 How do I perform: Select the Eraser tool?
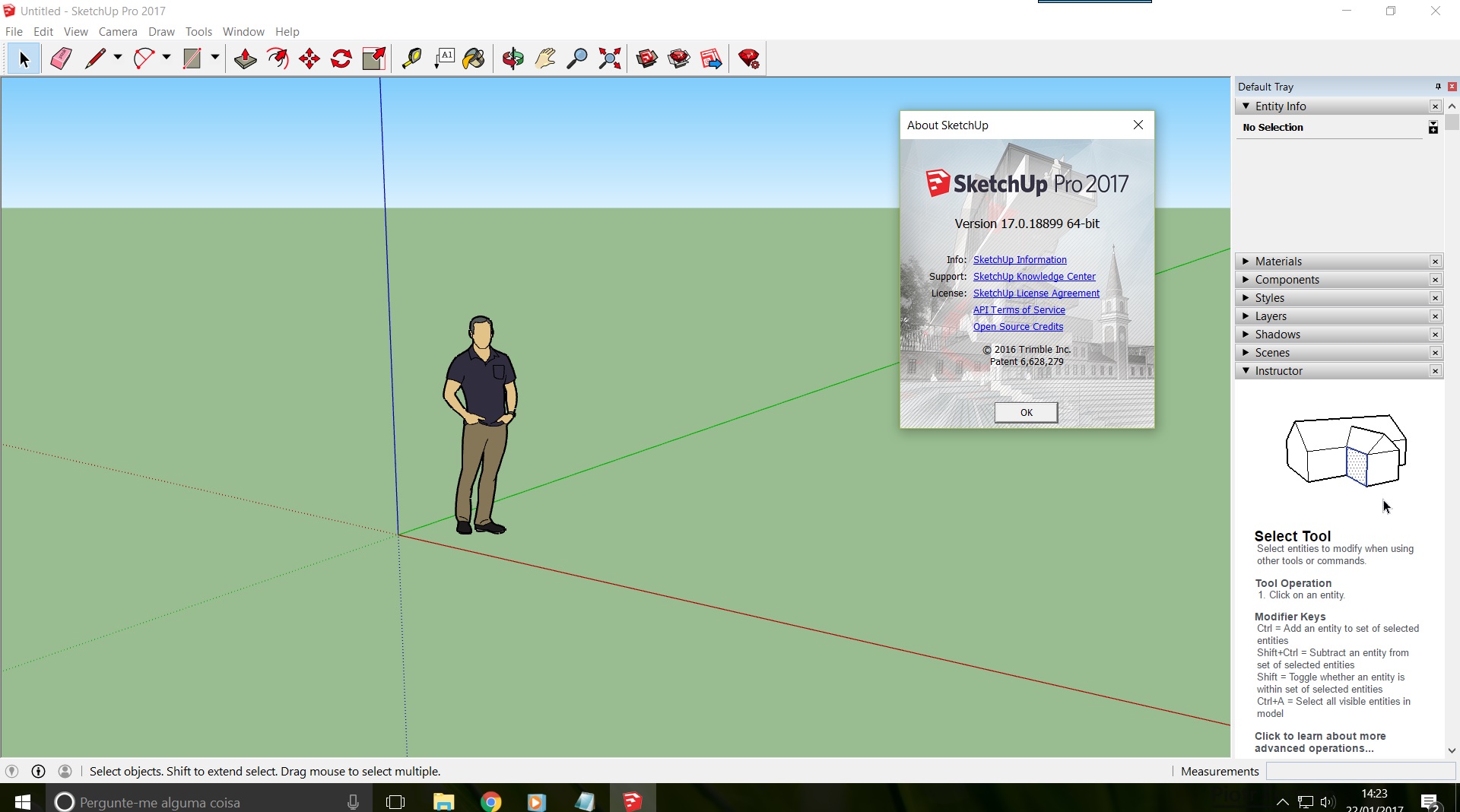61,59
